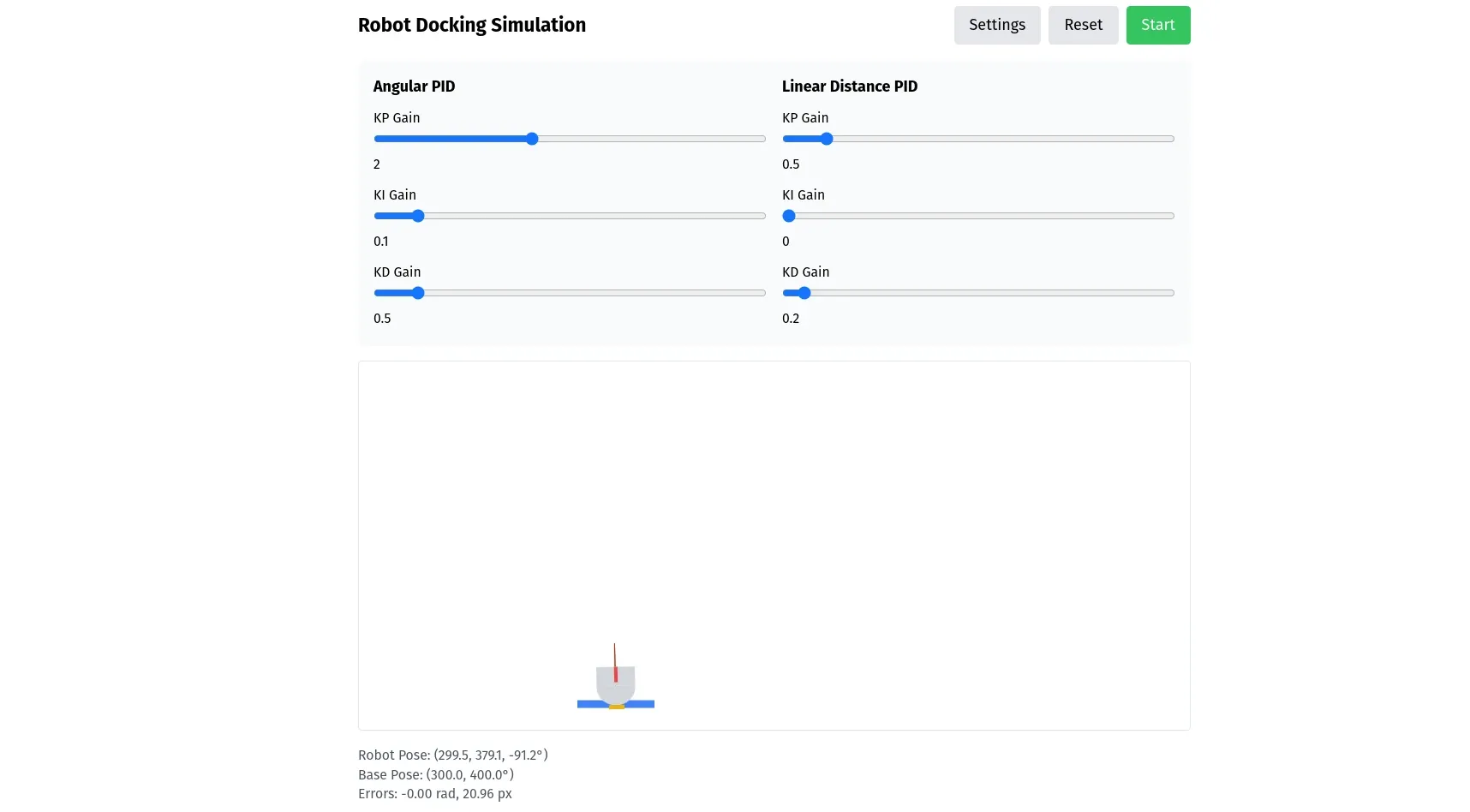Click the KD Gain value showing 0.2

[791, 318]
